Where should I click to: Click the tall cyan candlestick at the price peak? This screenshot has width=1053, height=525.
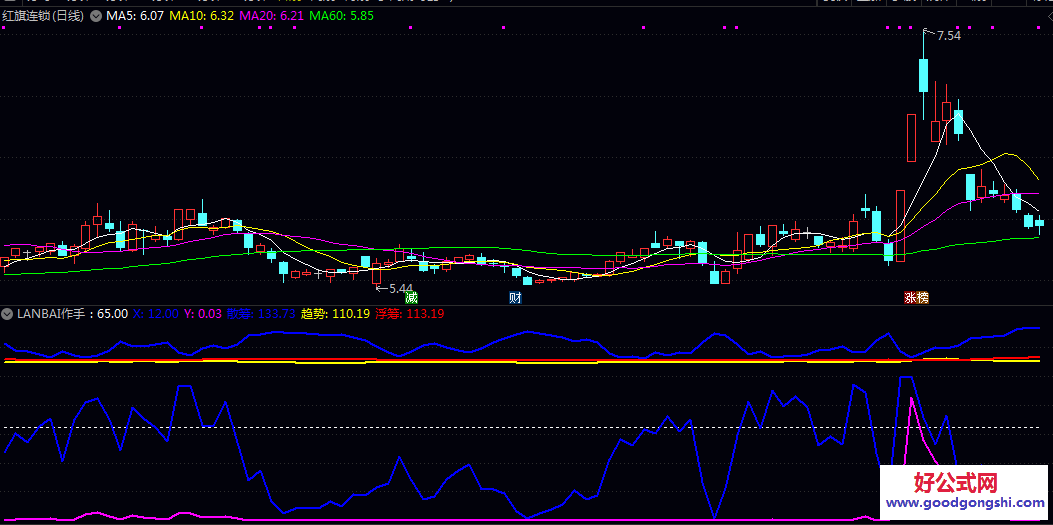[924, 76]
